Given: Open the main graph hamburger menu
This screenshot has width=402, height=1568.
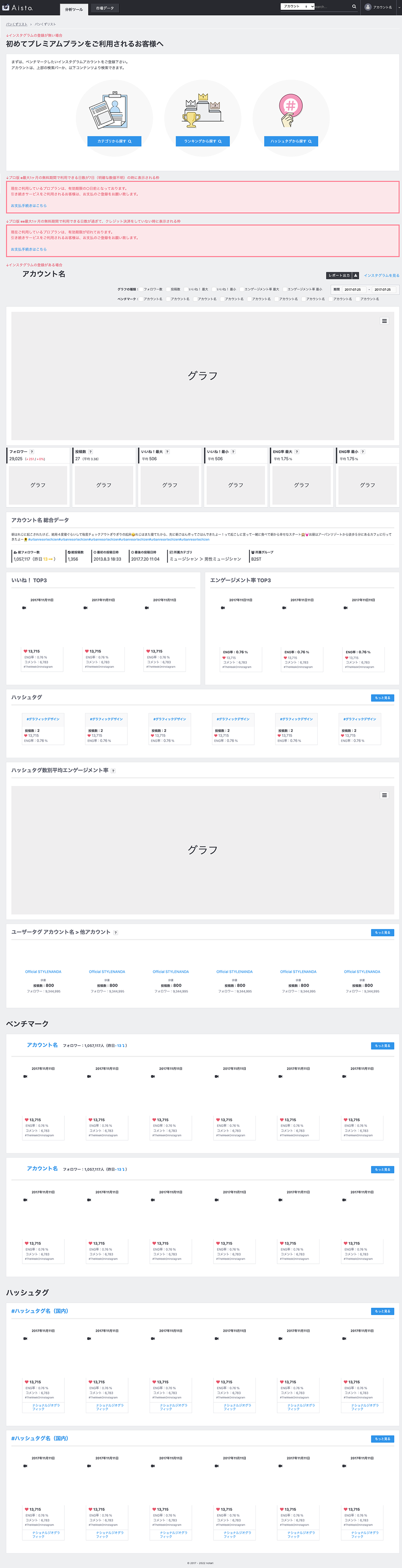Looking at the screenshot, I should [x=384, y=321].
